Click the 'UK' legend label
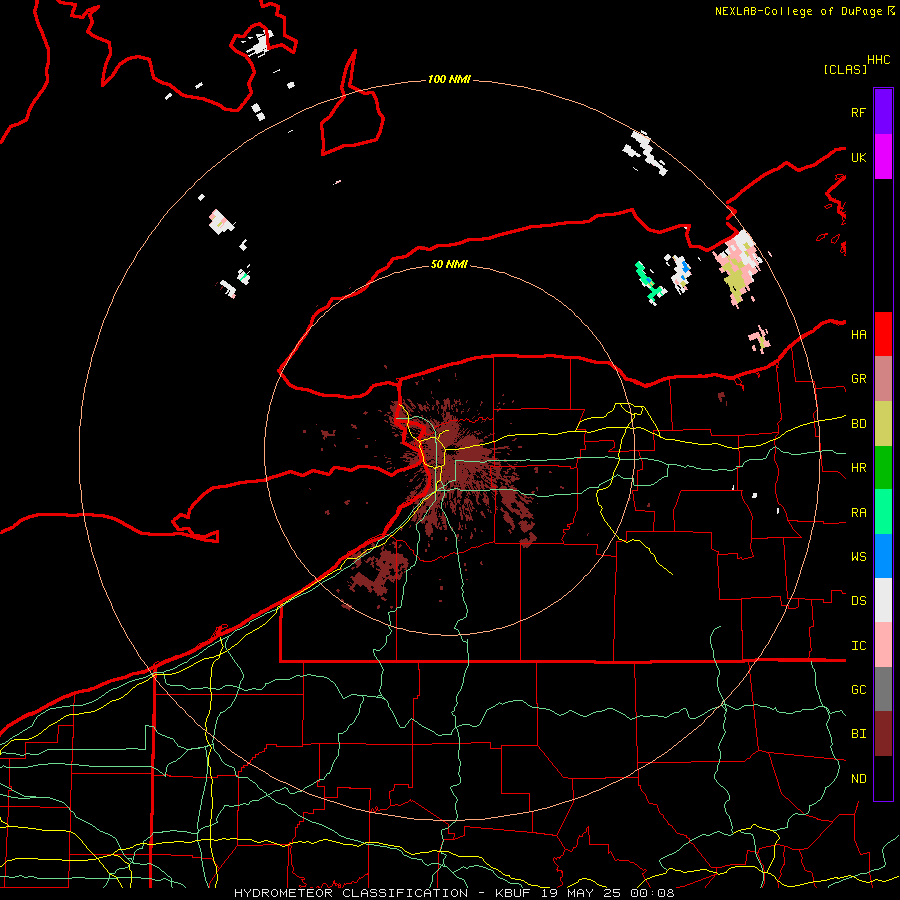 click(x=858, y=157)
